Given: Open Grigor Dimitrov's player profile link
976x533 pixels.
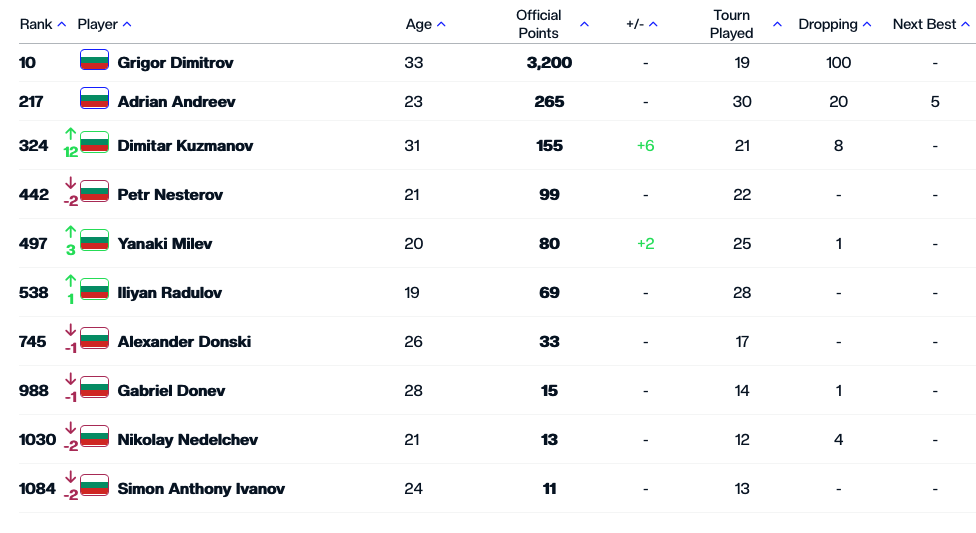Looking at the screenshot, I should pyautogui.click(x=175, y=62).
